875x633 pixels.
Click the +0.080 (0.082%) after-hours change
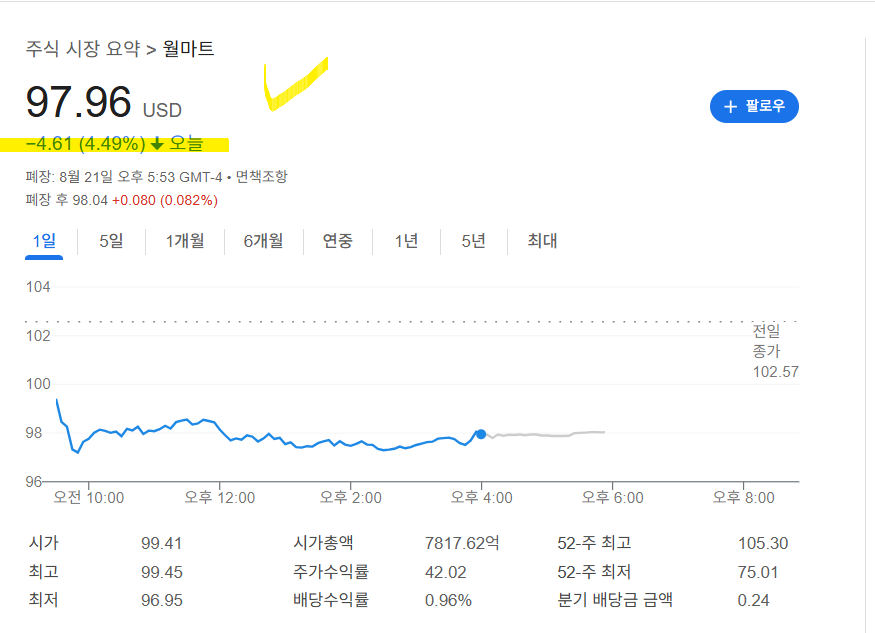(x=165, y=200)
